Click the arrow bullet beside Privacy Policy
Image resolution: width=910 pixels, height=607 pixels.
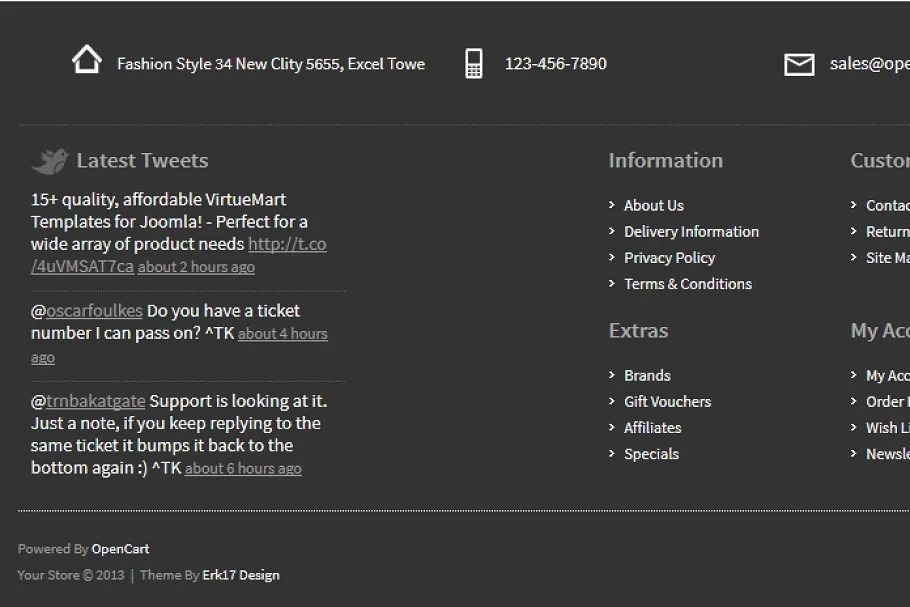coord(612,257)
